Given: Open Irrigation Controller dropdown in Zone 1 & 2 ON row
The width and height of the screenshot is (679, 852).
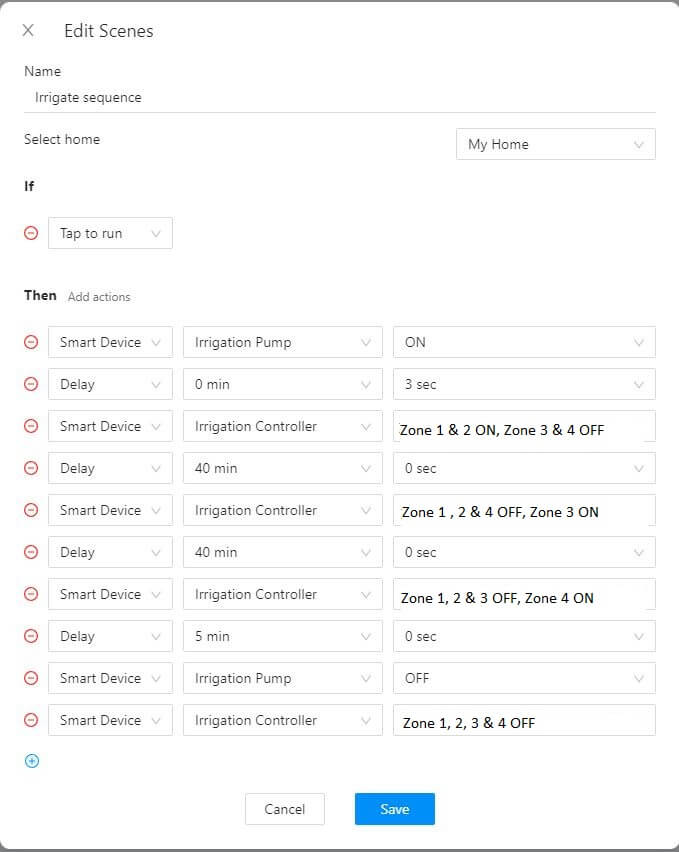Looking at the screenshot, I should (282, 426).
